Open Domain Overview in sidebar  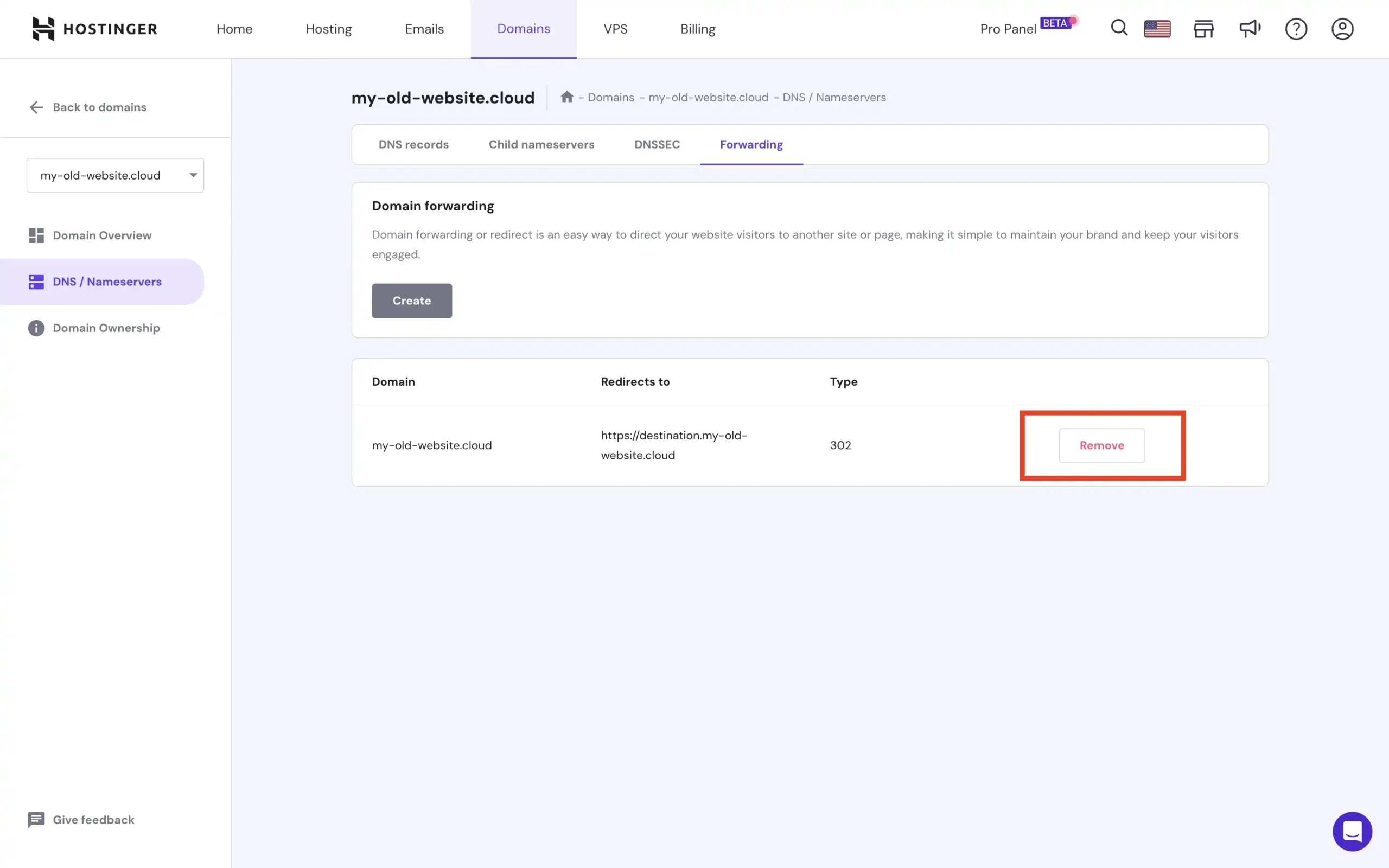pyautogui.click(x=90, y=235)
